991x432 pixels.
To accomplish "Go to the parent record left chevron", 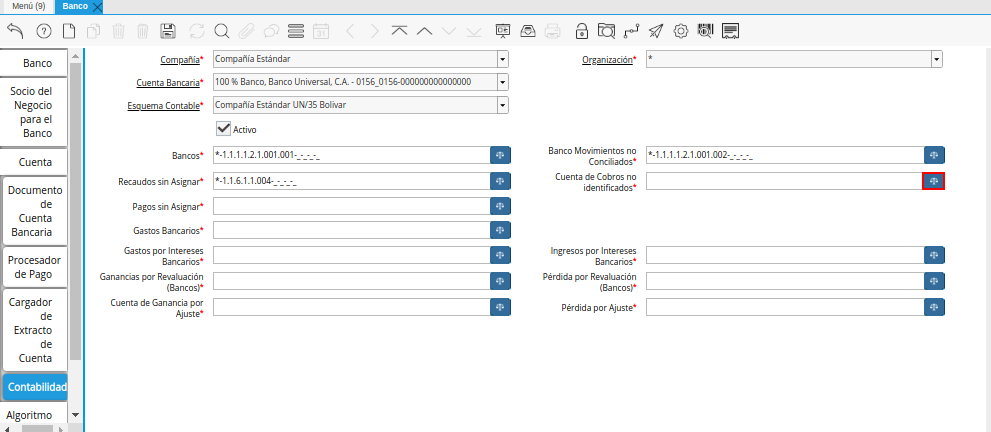I will tap(351, 30).
